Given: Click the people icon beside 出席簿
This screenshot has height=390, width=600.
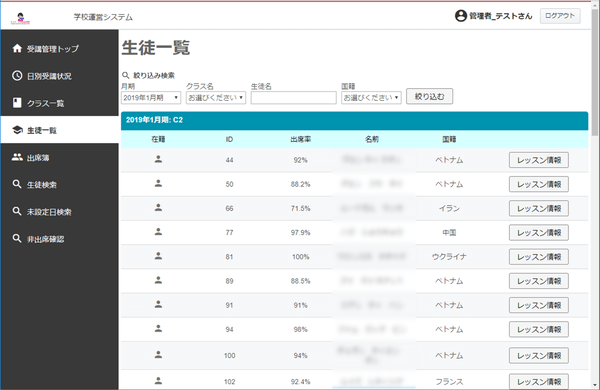Looking at the screenshot, I should pyautogui.click(x=17, y=157).
